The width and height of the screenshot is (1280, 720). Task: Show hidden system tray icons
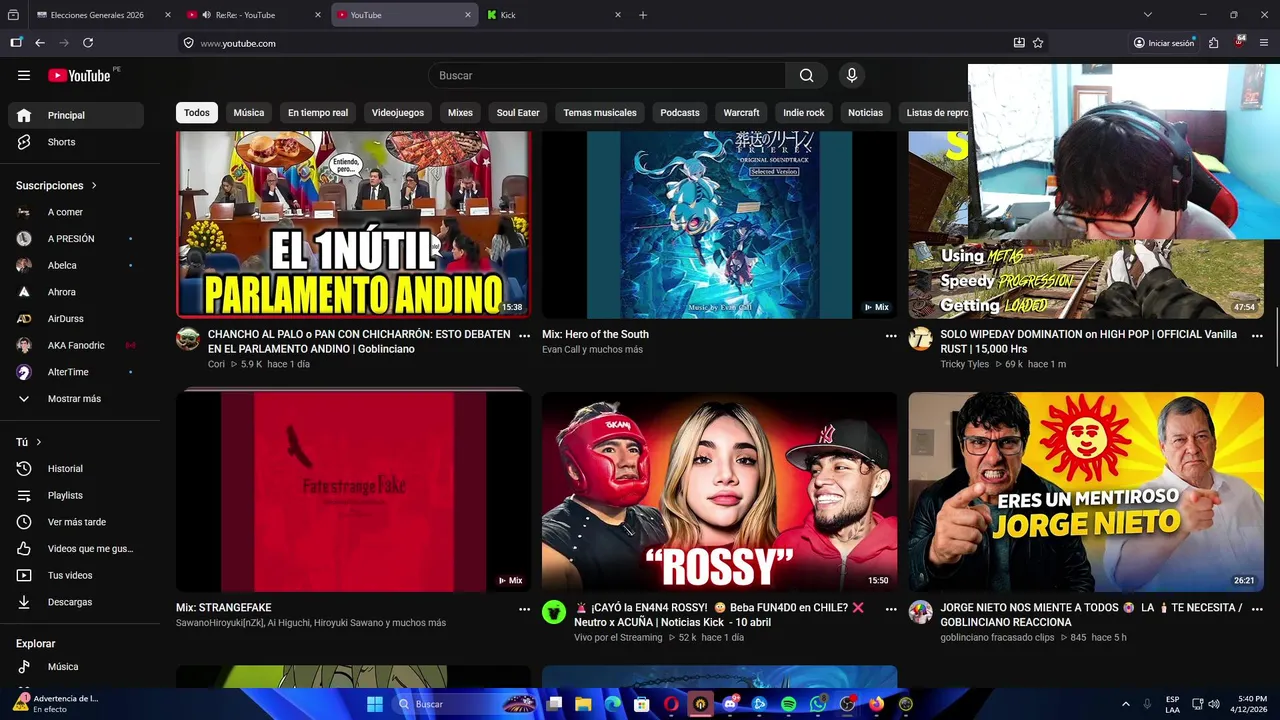coord(1125,704)
